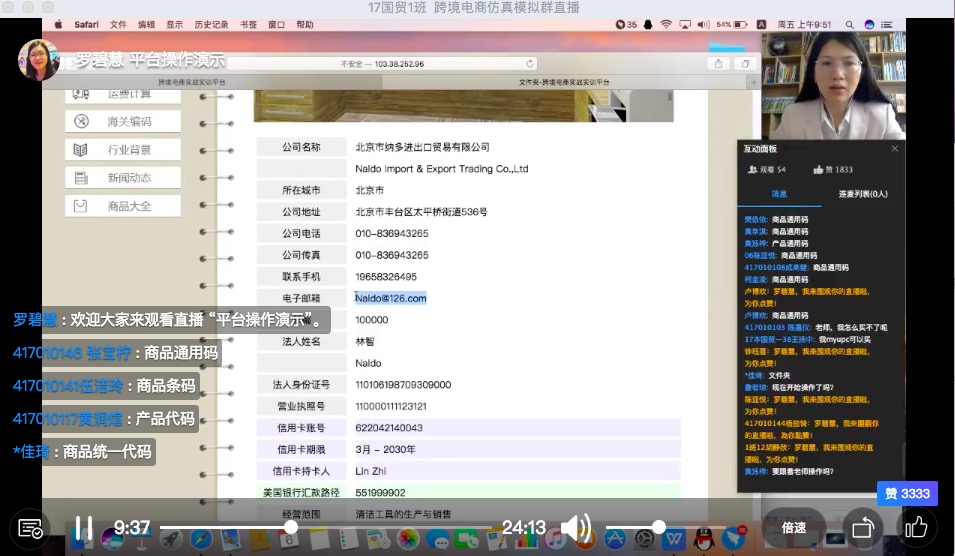Open 行业背景 book icon item

pyautogui.click(x=122, y=149)
